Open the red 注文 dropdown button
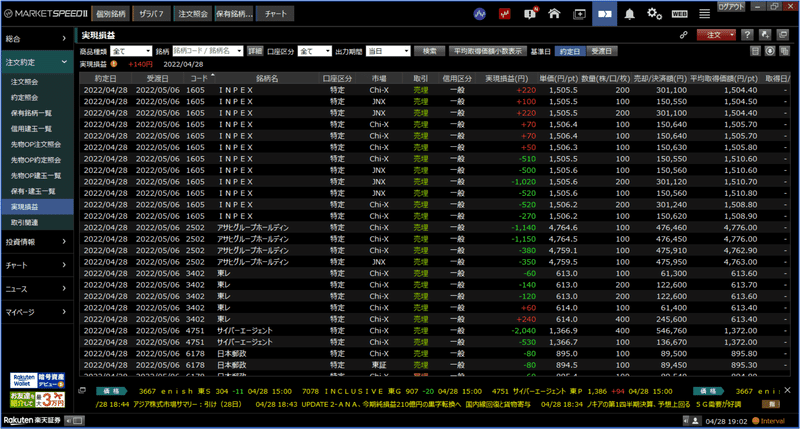 tap(716, 35)
